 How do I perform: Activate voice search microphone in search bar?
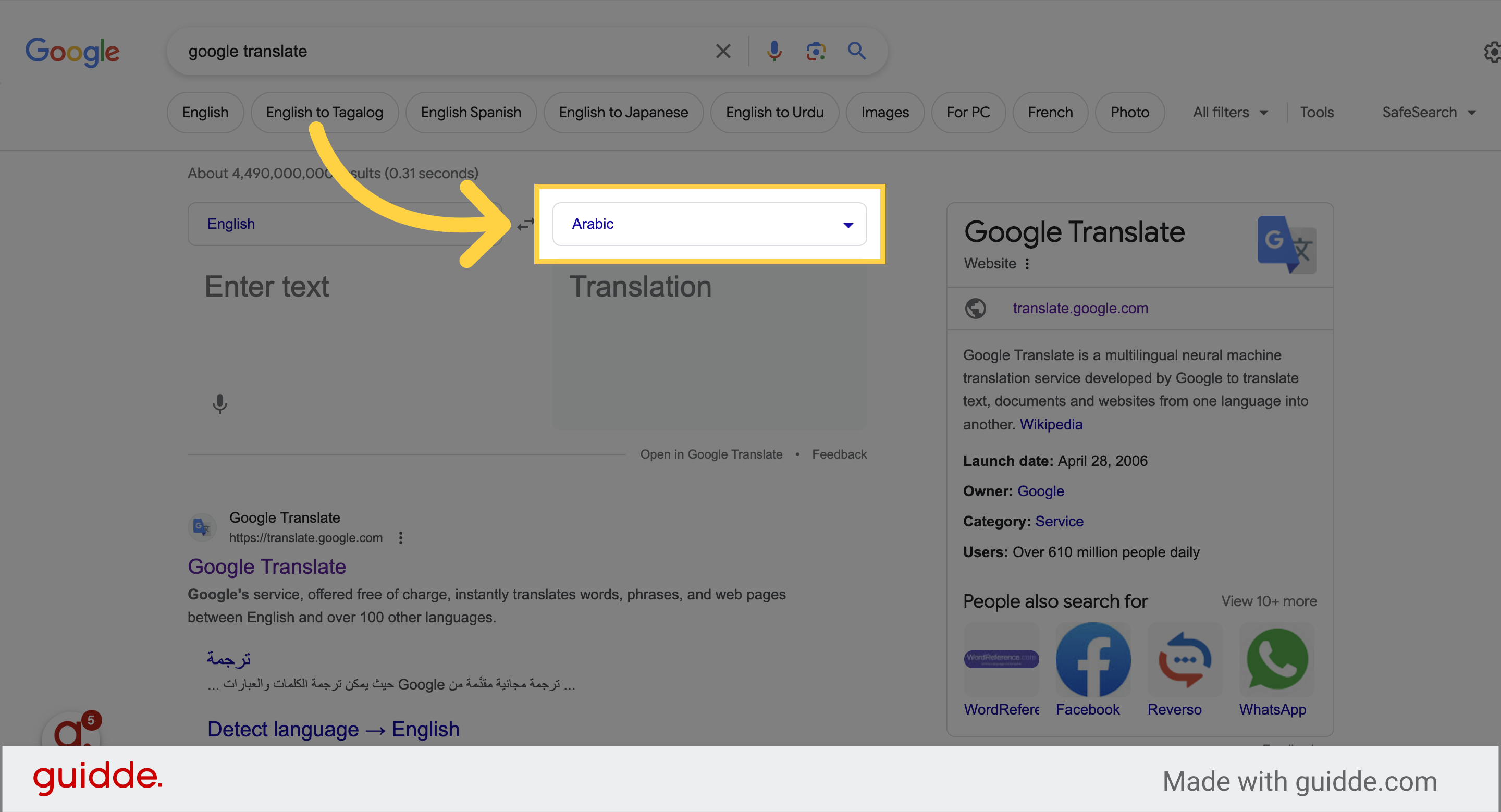point(774,51)
